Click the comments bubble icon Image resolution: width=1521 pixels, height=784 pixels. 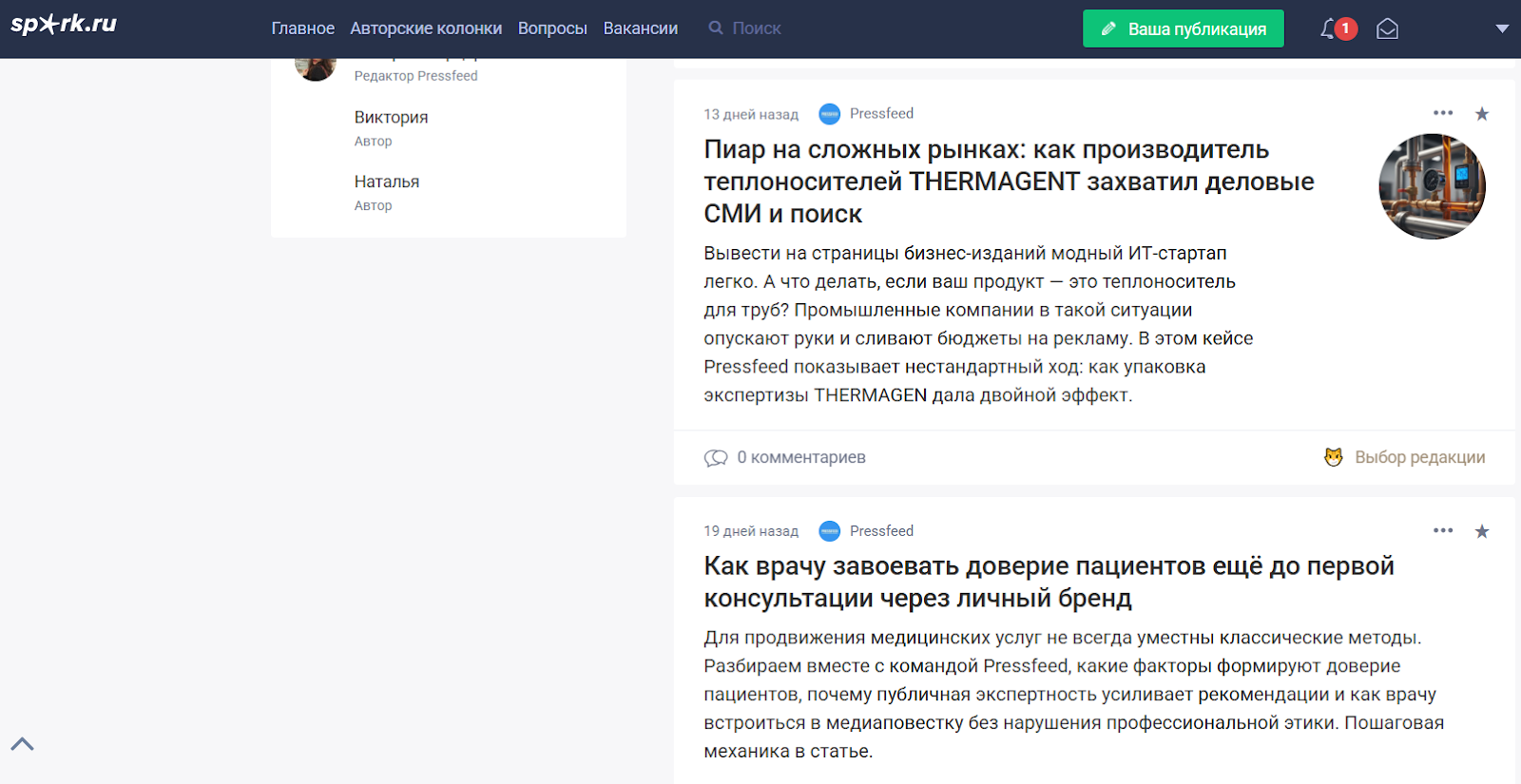[715, 458]
